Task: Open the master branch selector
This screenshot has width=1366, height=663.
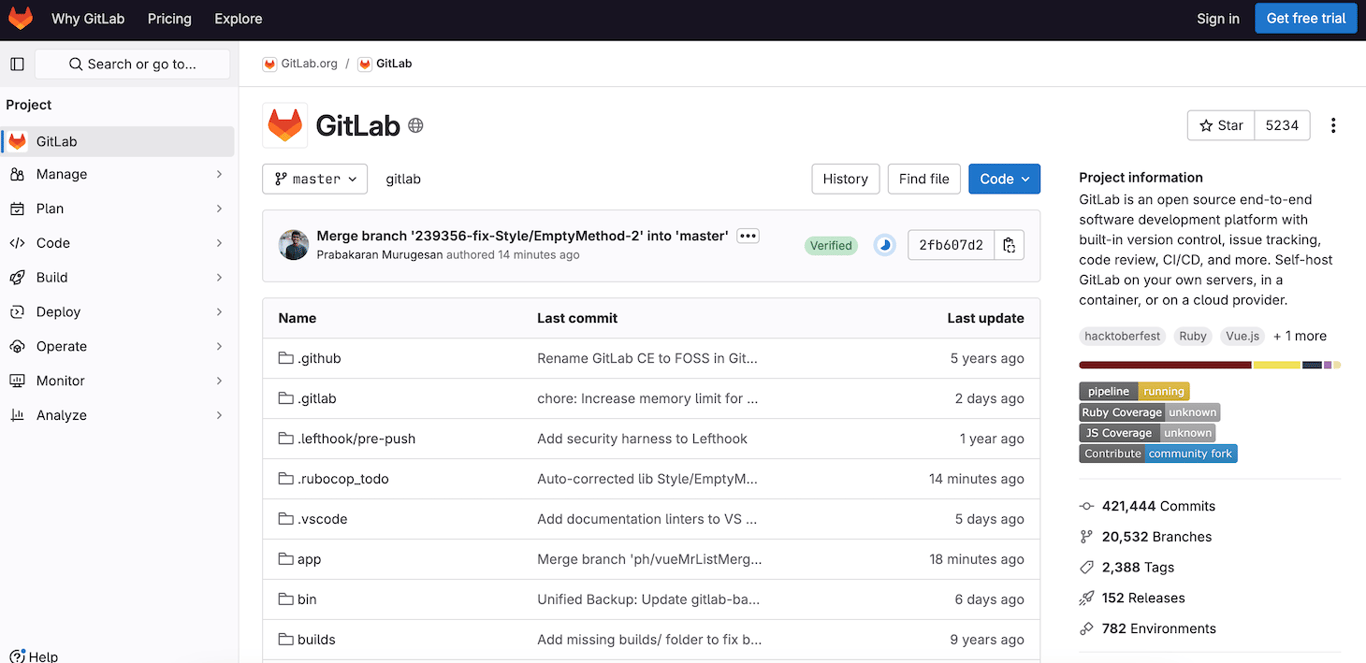Action: click(x=314, y=178)
